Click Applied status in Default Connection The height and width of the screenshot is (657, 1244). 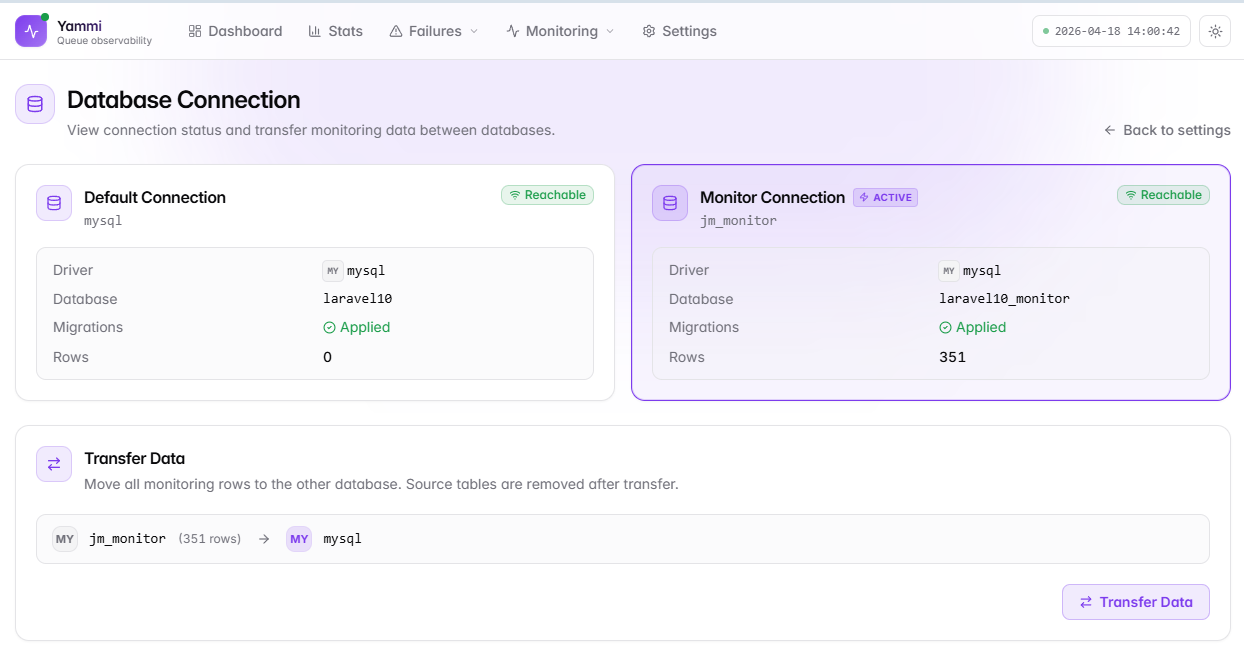coord(357,327)
